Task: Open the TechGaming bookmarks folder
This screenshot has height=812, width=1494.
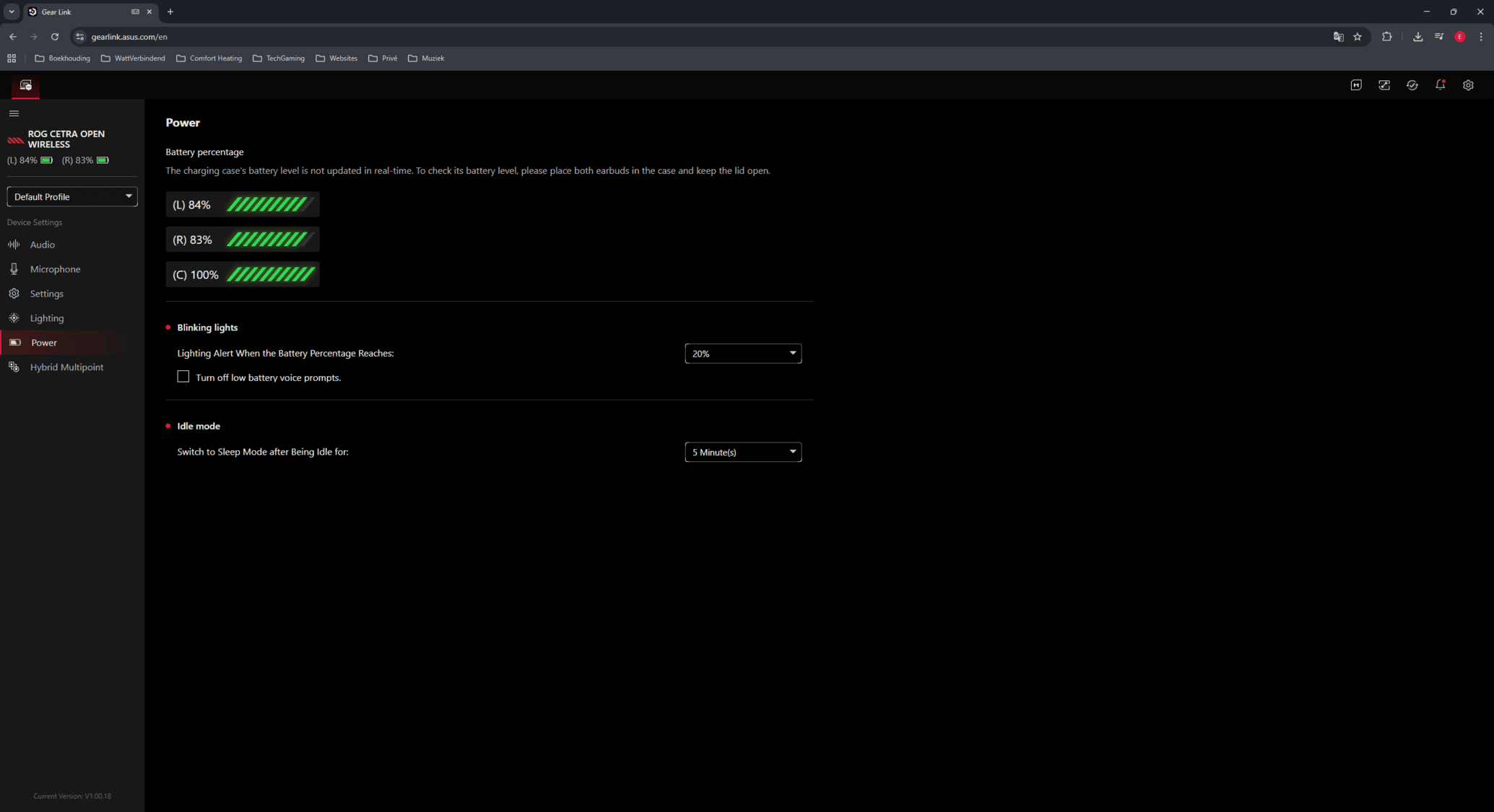Action: [x=279, y=58]
